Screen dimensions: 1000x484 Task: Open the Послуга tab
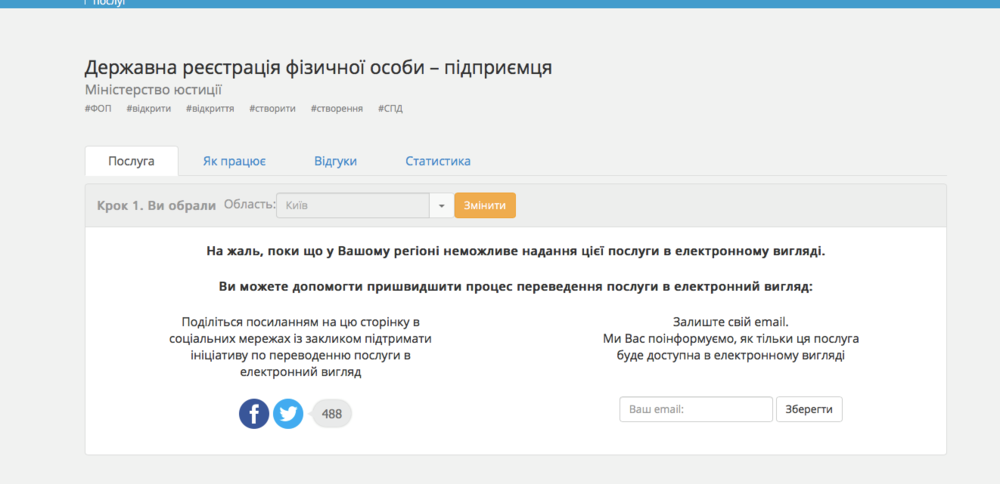click(x=131, y=161)
